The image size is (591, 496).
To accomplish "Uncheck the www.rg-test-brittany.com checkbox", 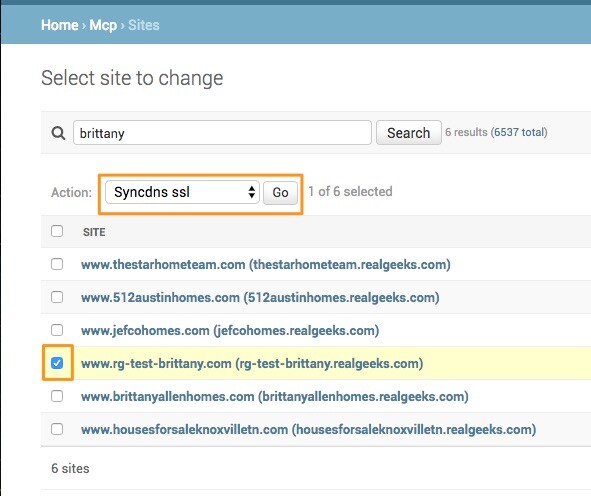I will click(57, 363).
